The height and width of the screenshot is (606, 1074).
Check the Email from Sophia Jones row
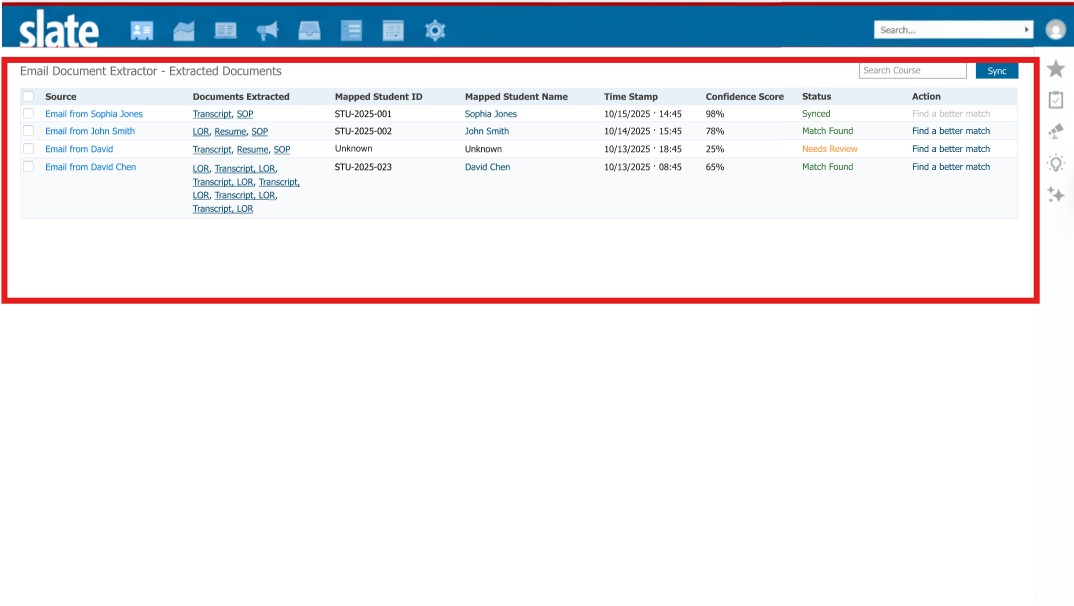[x=28, y=114]
